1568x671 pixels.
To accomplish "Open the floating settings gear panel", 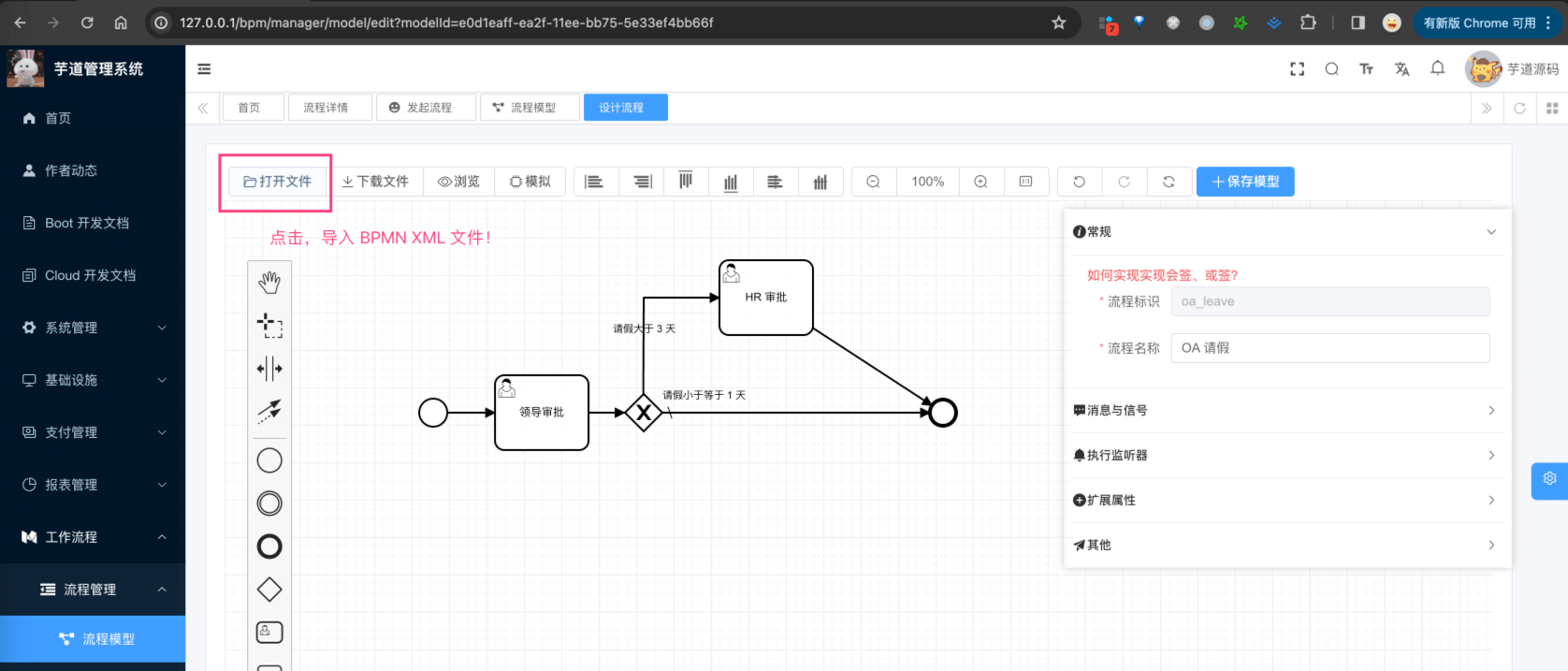I will 1549,479.
